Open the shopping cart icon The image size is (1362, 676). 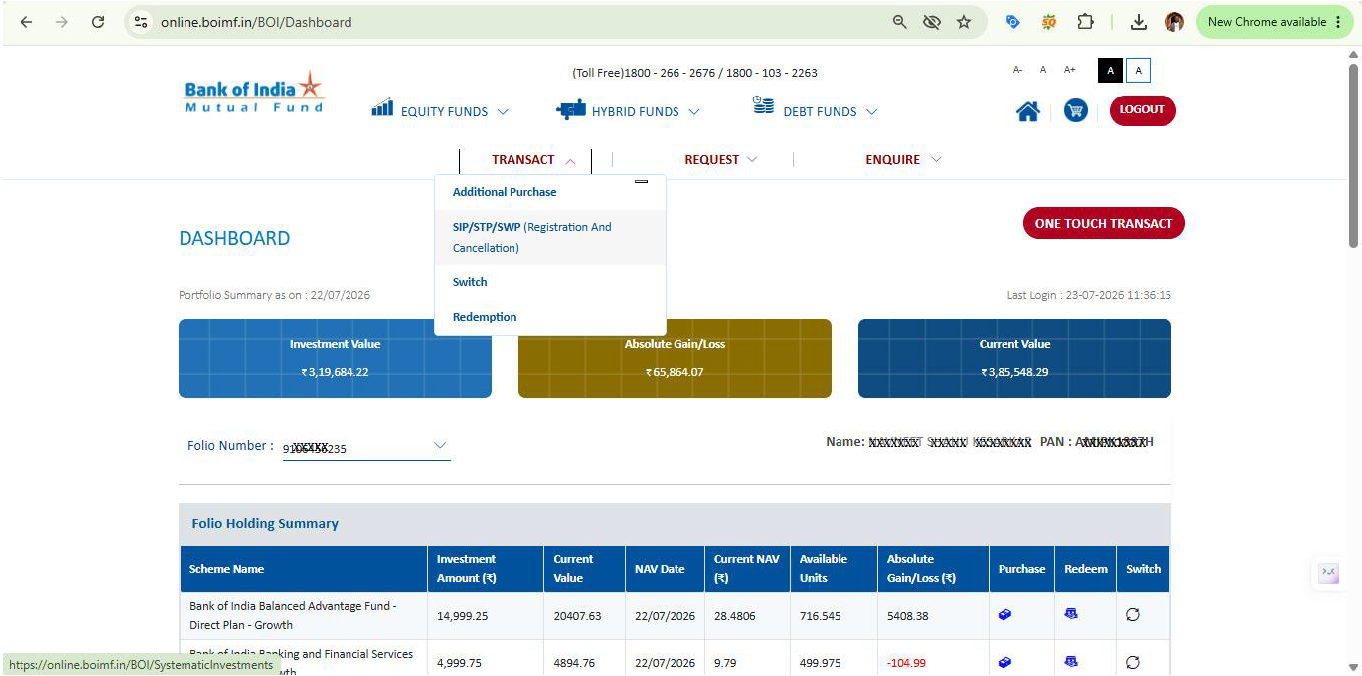(1075, 111)
